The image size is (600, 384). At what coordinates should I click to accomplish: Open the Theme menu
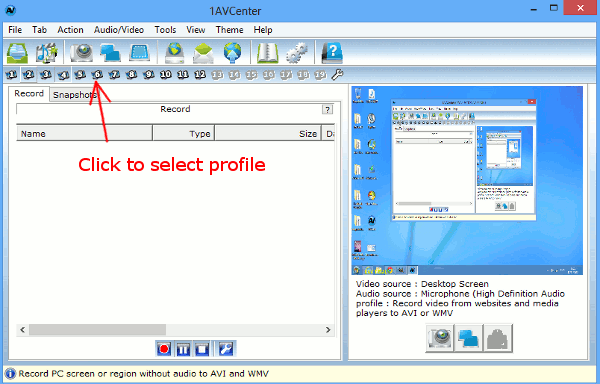[x=229, y=30]
